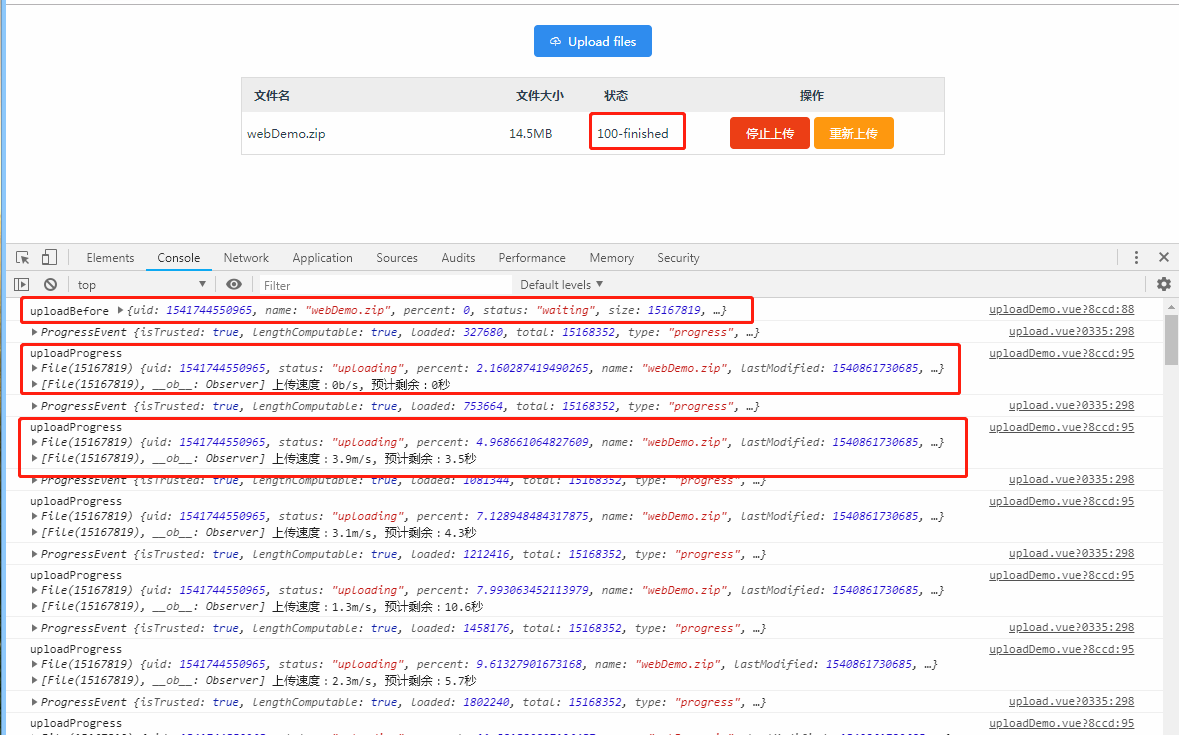Expand Observer array with 上传速度 1.3m/s
The width and height of the screenshot is (1179, 735).
click(35, 606)
